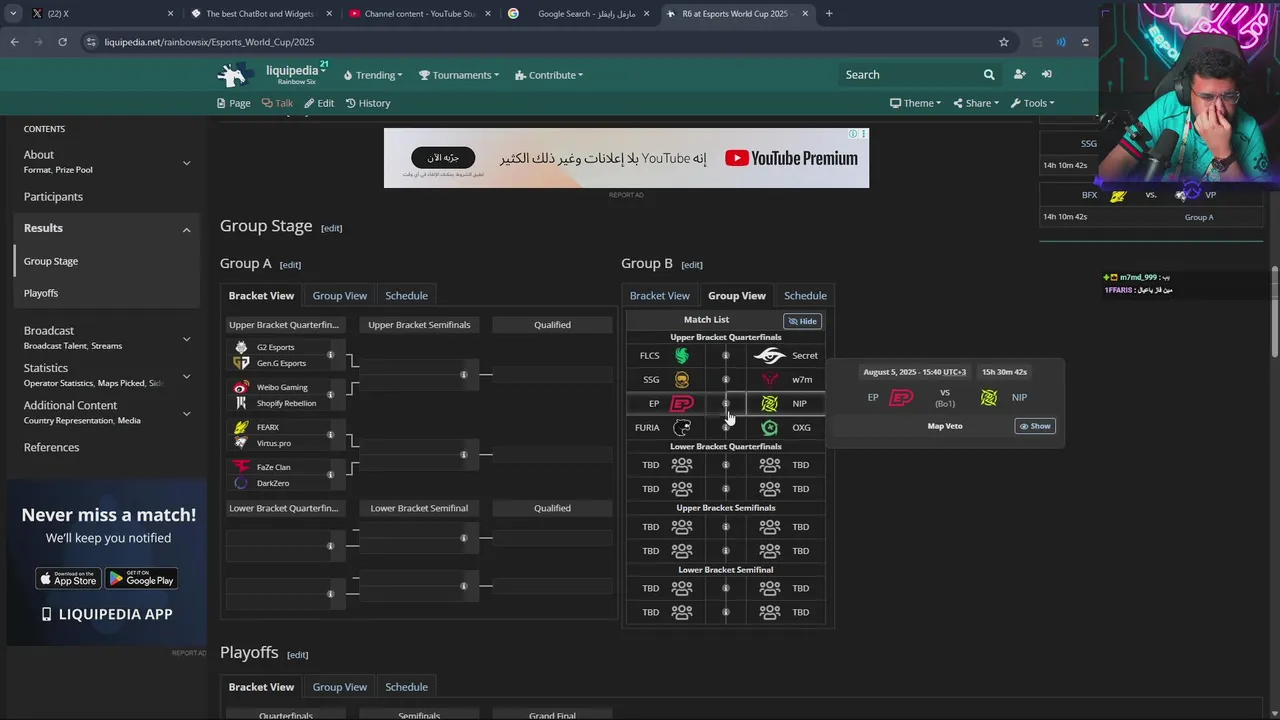Screen dimensions: 1280x720
Task: Open the page History tab
Action: [x=368, y=103]
